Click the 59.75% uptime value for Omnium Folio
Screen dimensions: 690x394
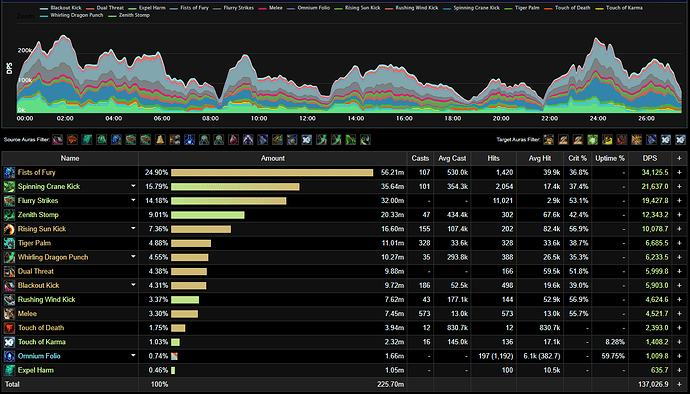pos(613,356)
